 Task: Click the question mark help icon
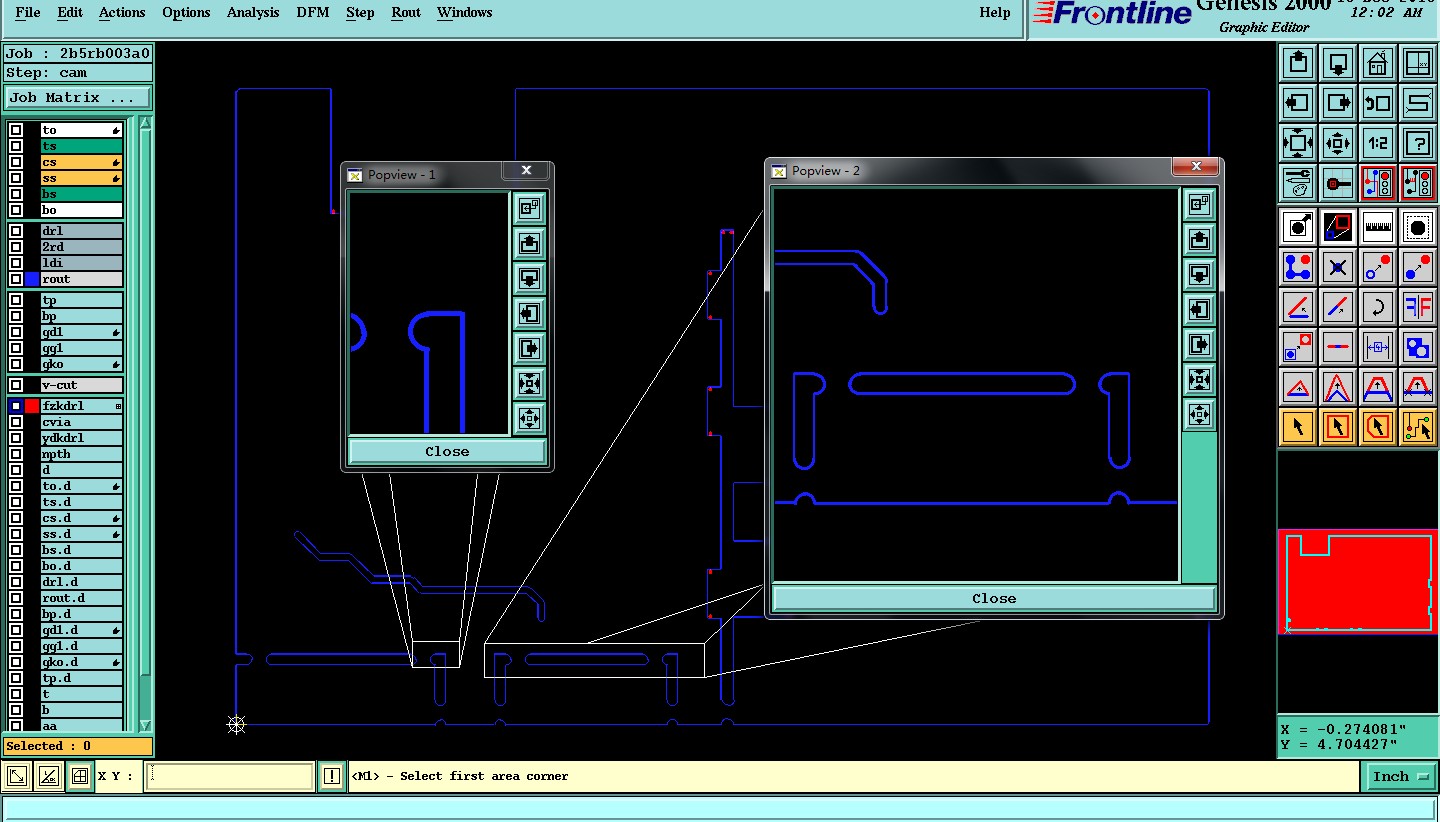pos(1418,143)
